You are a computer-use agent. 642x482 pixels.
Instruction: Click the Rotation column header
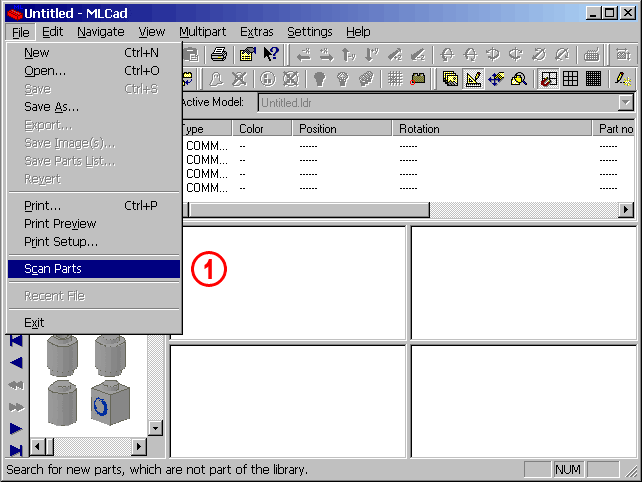pyautogui.click(x=492, y=129)
